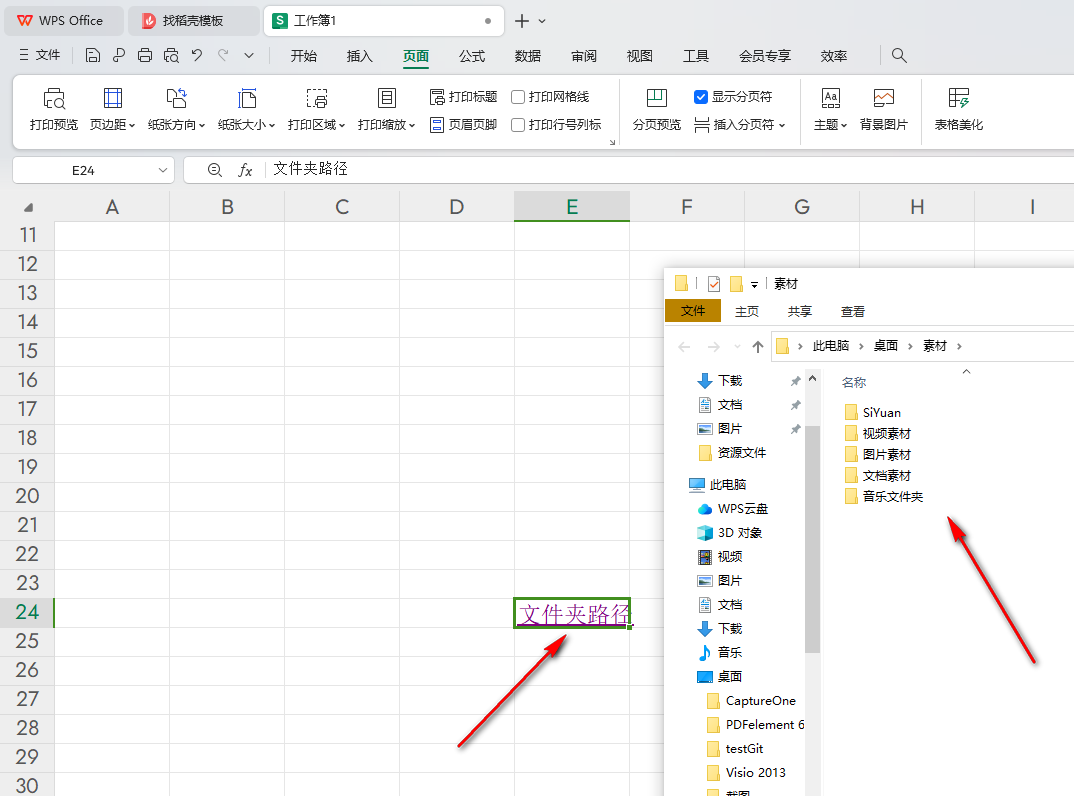1074x796 pixels.
Task: Switch to 找稻壳模板 tab
Action: (193, 21)
